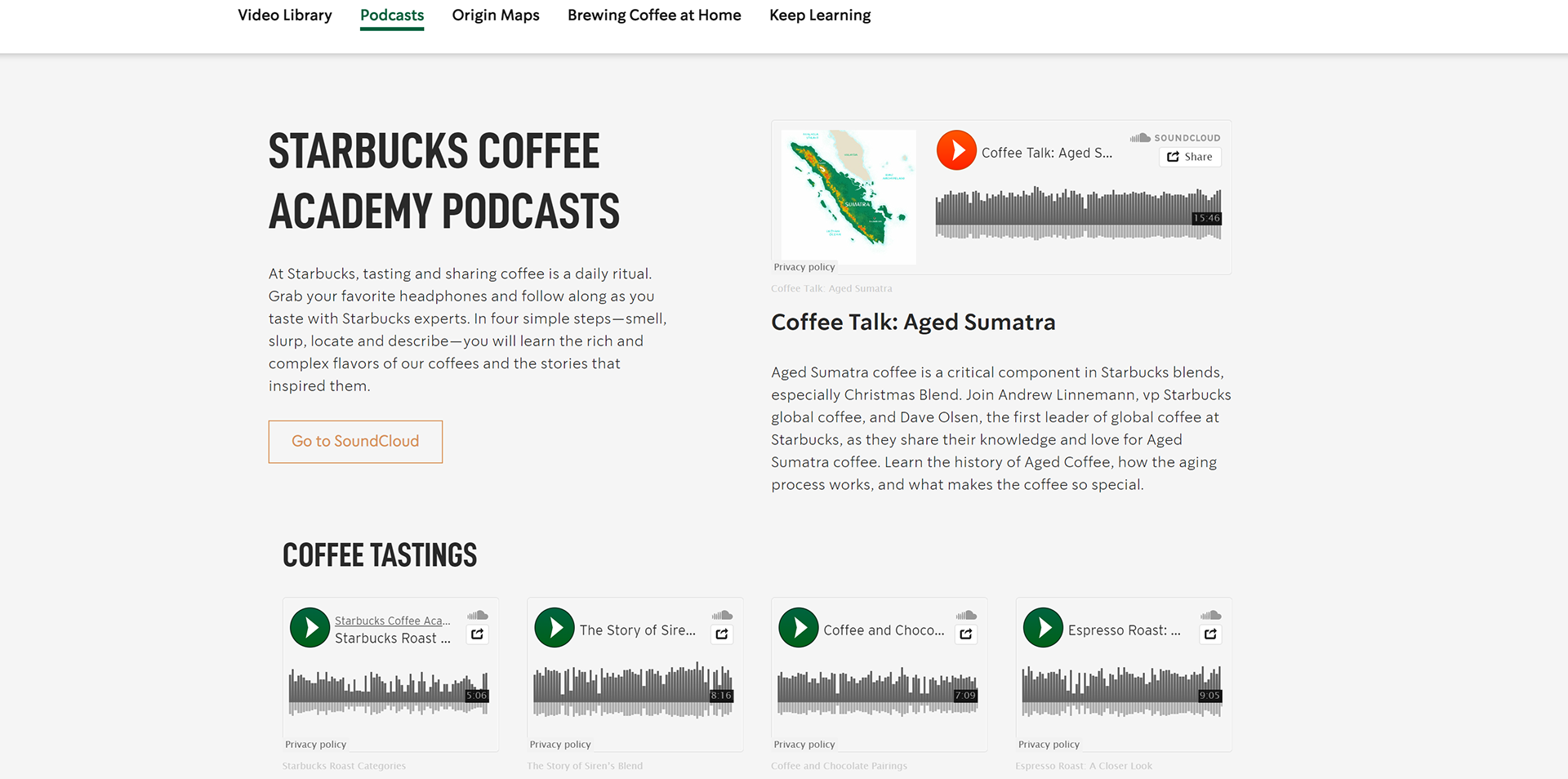Play the Espresso Roast track
1568x779 pixels.
pyautogui.click(x=1043, y=628)
